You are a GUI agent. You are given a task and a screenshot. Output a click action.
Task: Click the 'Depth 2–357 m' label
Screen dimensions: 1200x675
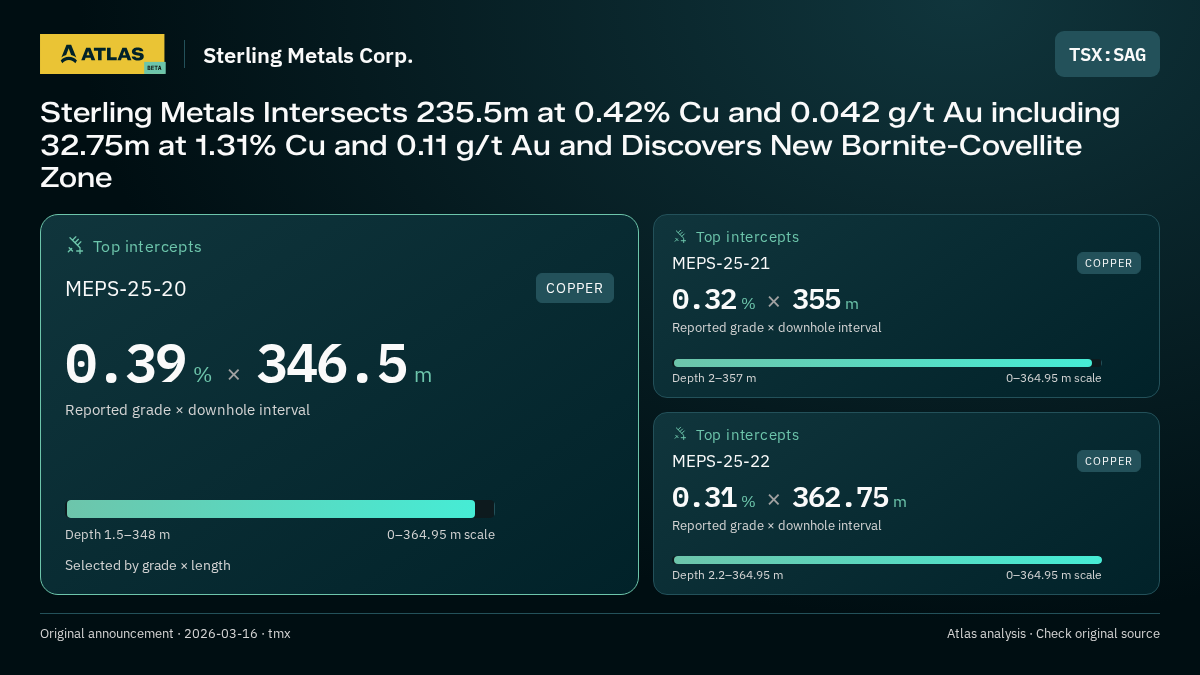click(x=714, y=378)
